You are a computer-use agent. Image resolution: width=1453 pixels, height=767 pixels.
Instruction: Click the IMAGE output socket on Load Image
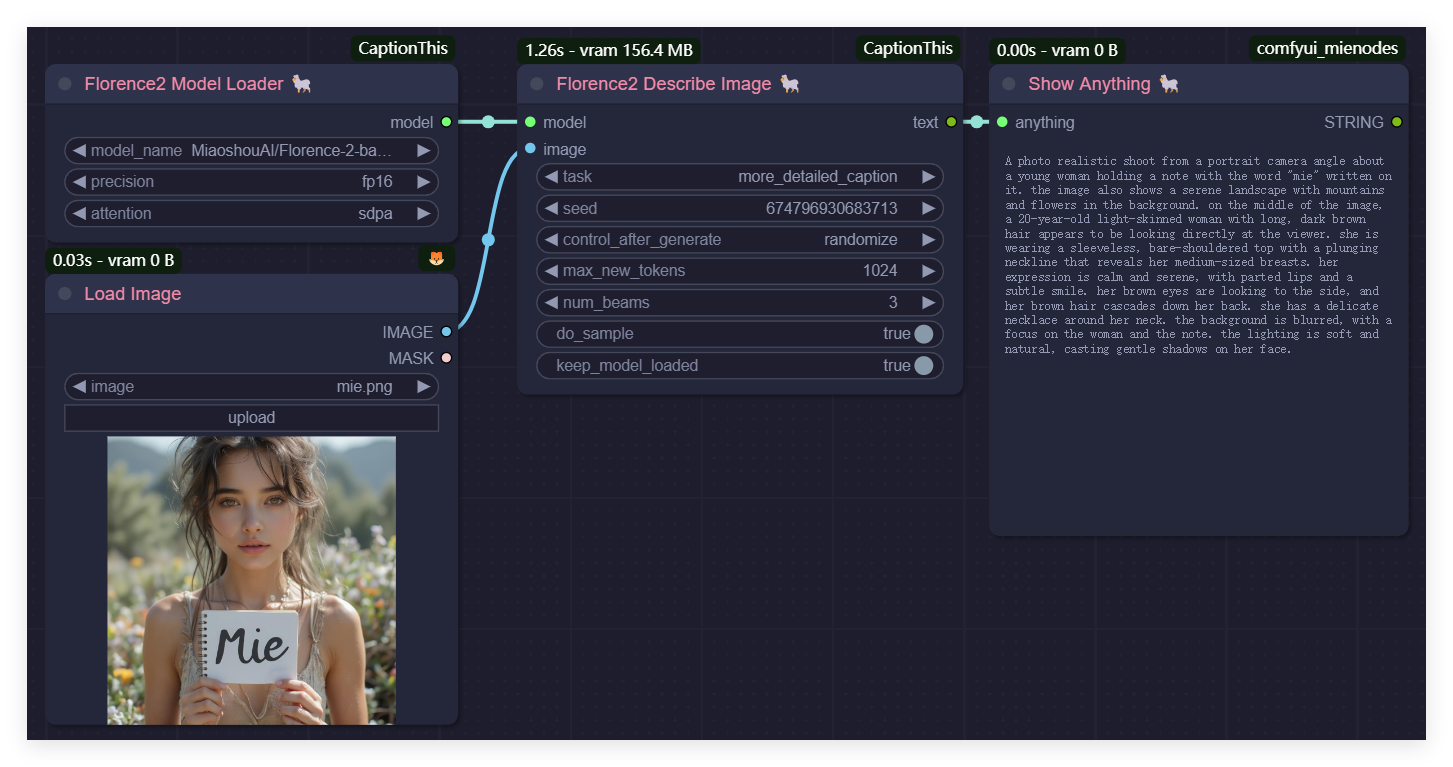click(x=446, y=332)
